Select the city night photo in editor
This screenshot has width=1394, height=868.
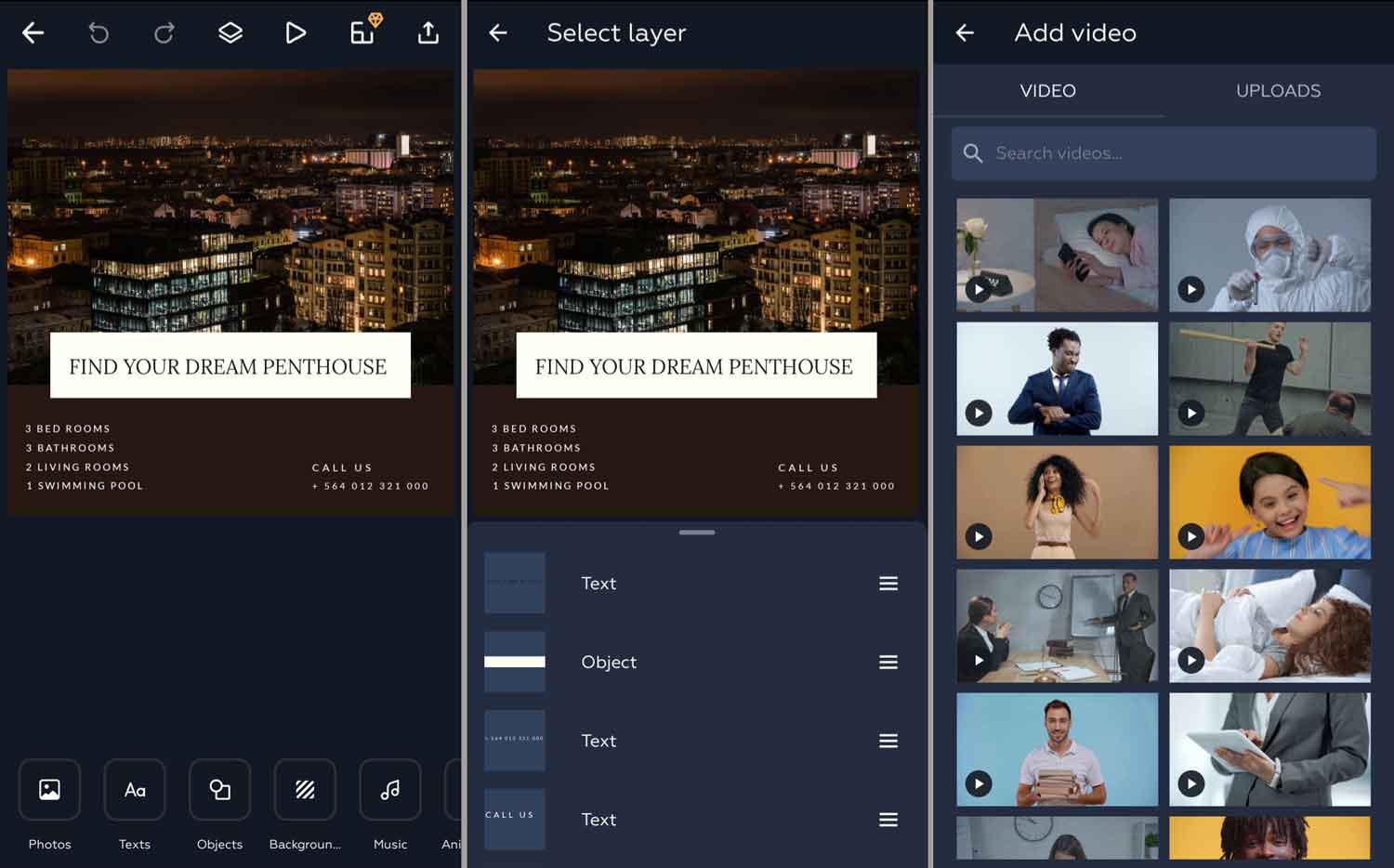[230, 200]
